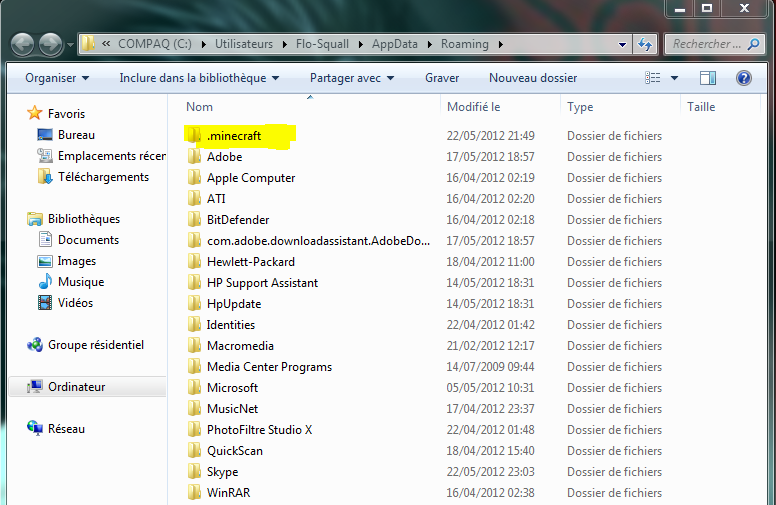
Task: Select COMPAQ (C:) in the address bar
Action: click(x=154, y=44)
